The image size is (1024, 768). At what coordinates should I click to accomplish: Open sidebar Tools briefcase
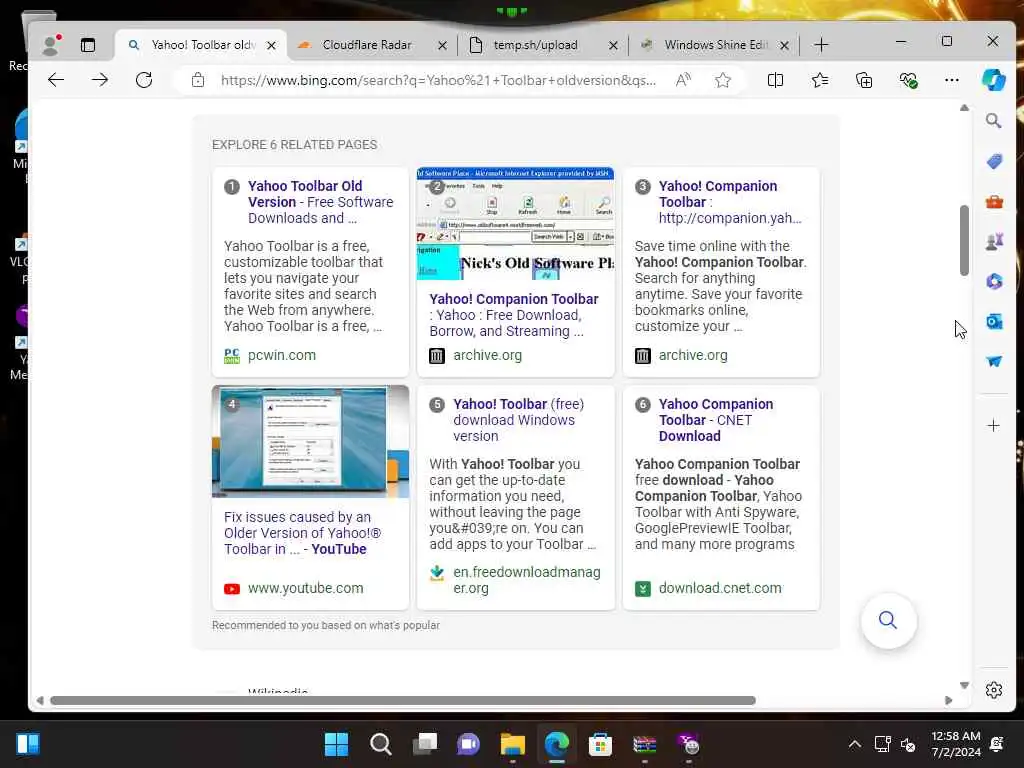994,202
